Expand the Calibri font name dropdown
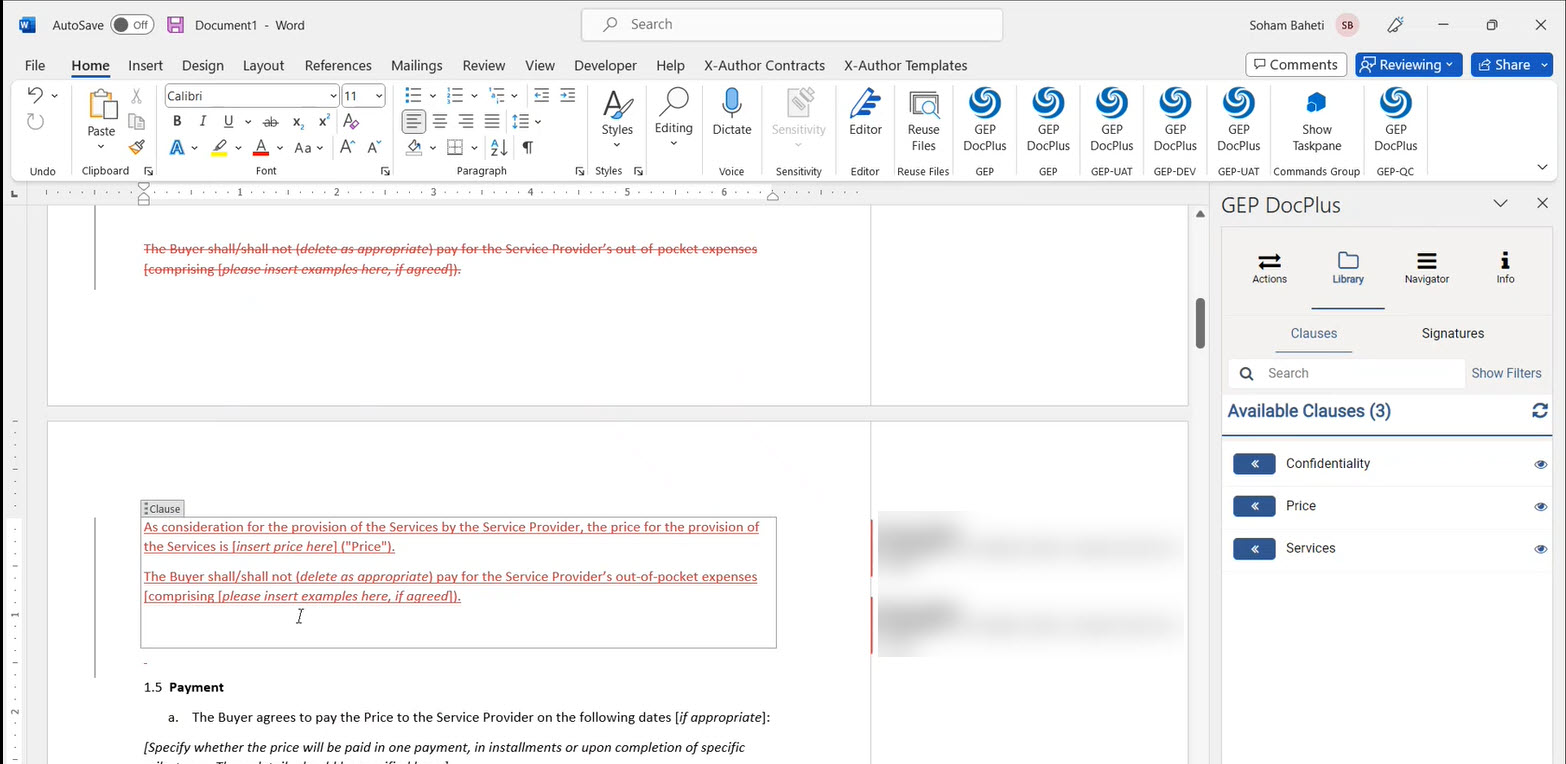1566x764 pixels. pos(333,96)
